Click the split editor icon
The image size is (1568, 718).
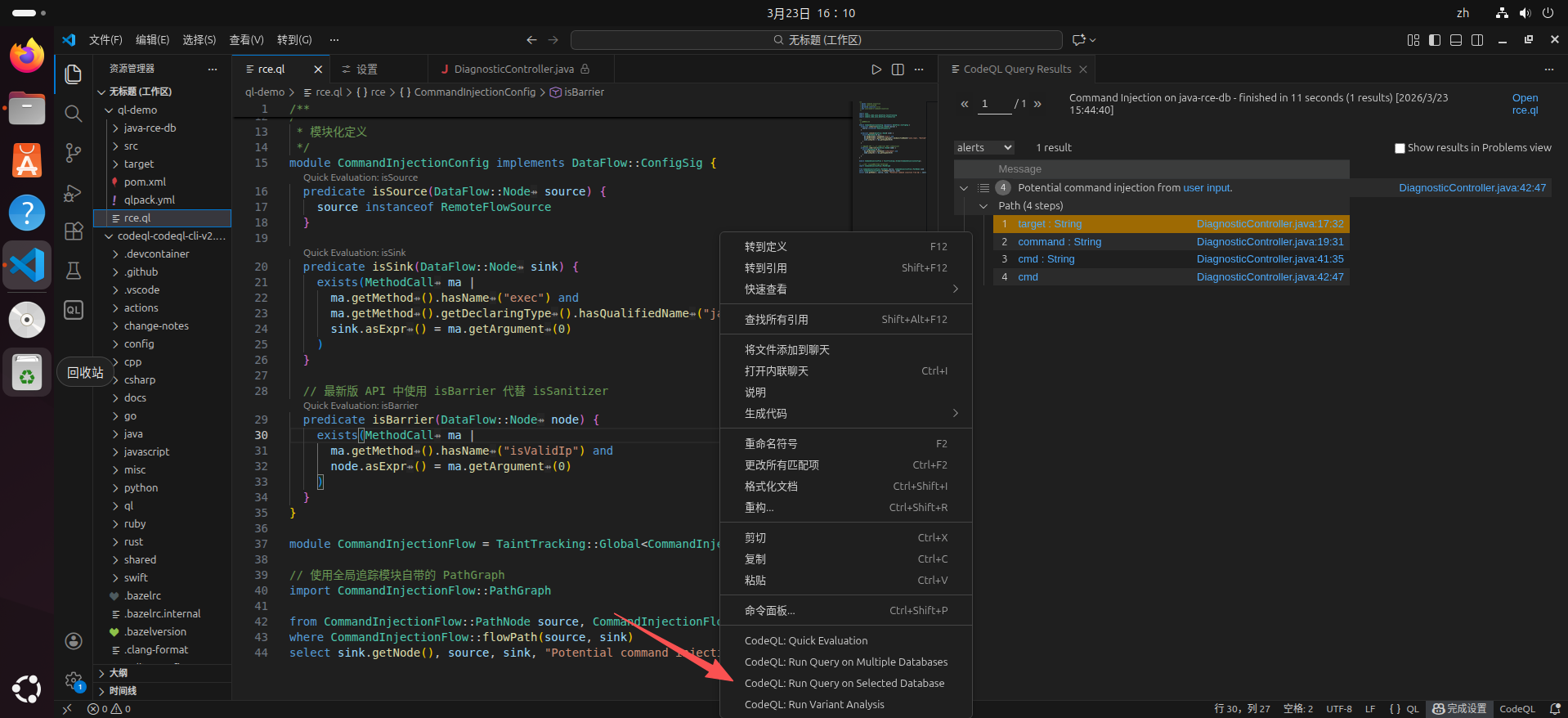point(898,70)
